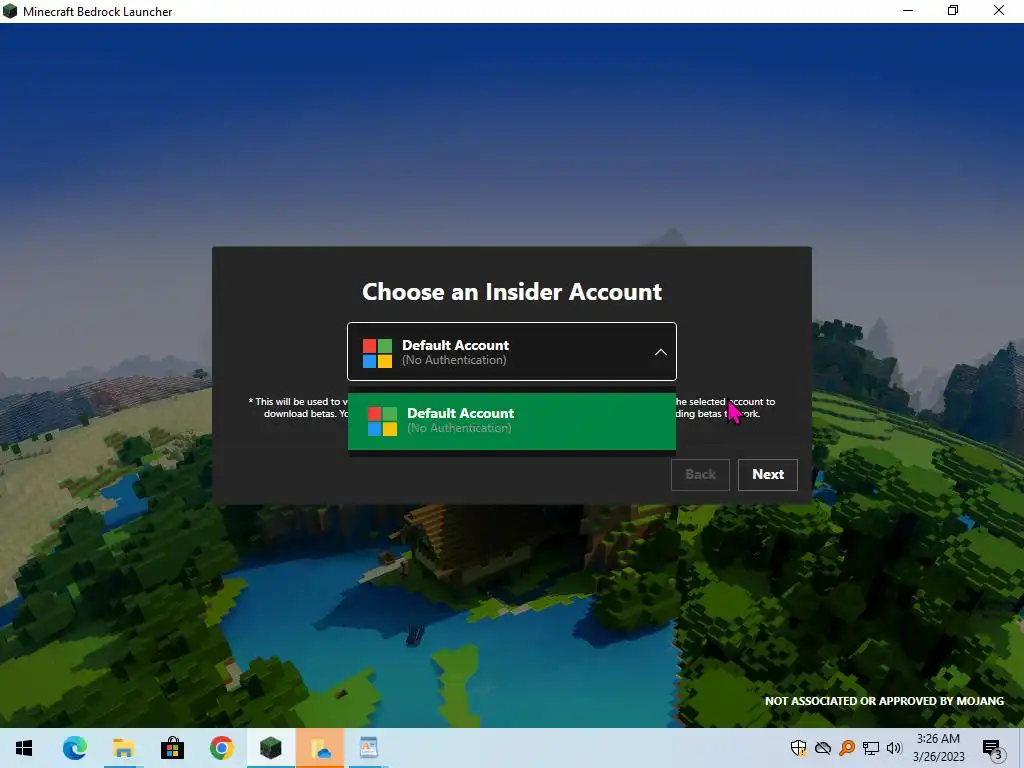Click the orange magnifier tray icon
The height and width of the screenshot is (768, 1024).
[x=847, y=748]
